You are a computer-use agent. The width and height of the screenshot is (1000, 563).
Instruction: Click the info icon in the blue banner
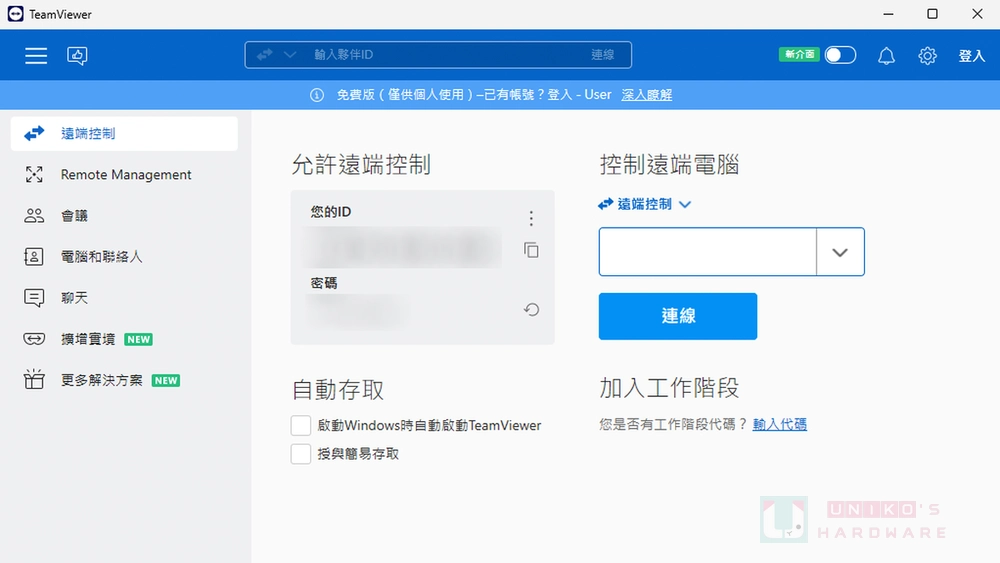tap(317, 95)
